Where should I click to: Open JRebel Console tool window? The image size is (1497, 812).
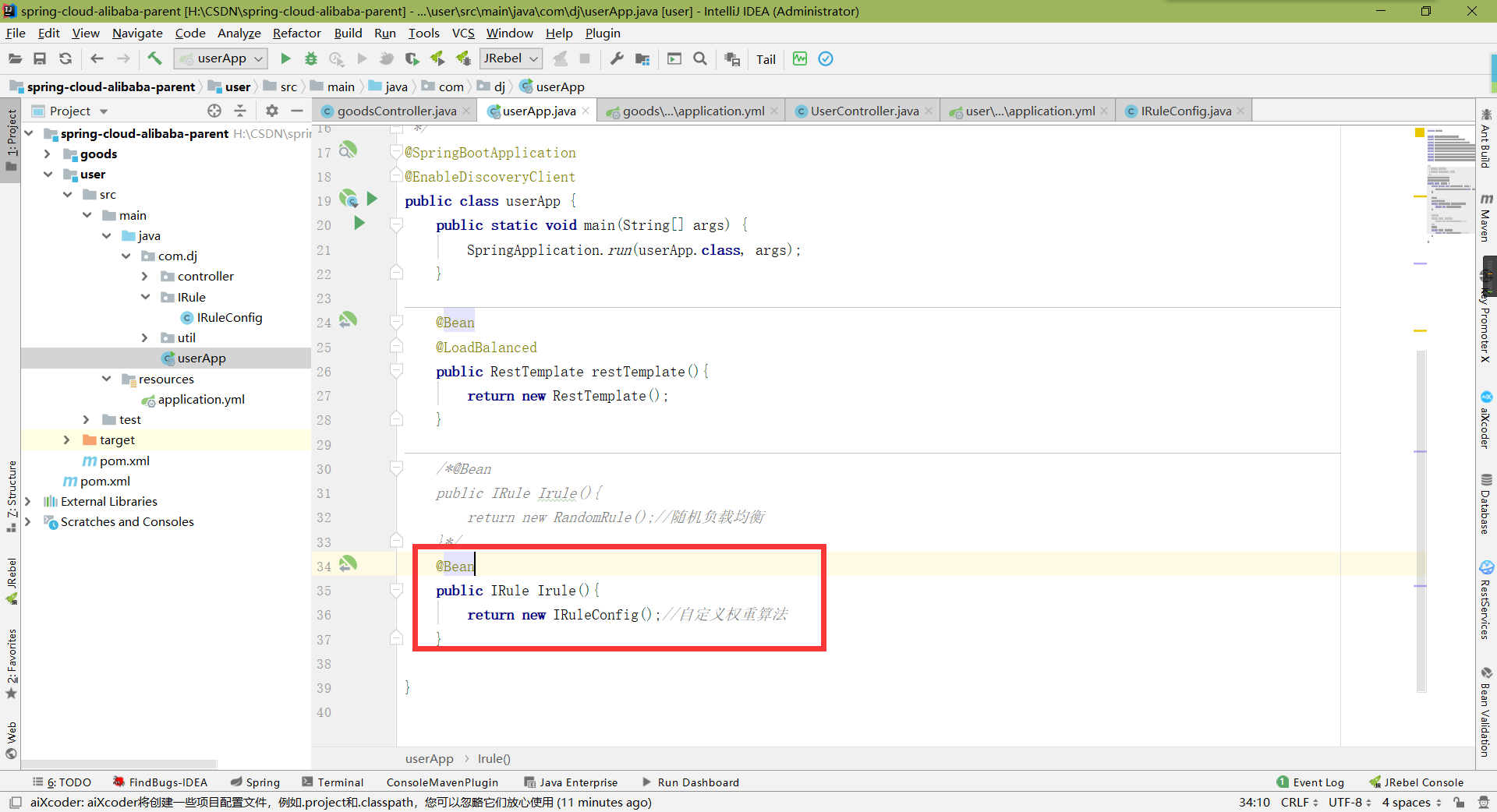point(1417,782)
